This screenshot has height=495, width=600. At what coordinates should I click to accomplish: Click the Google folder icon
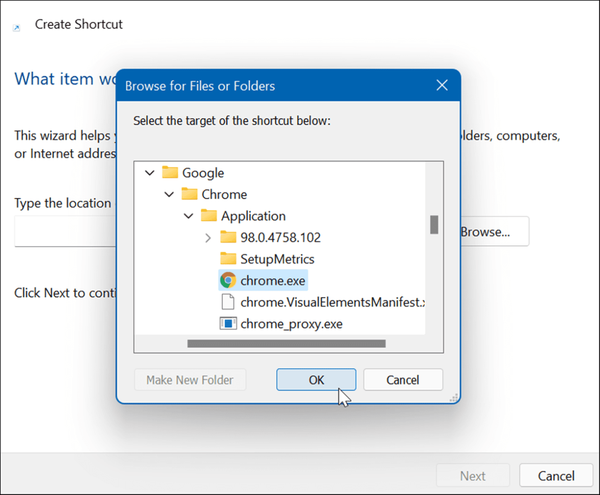click(x=169, y=173)
